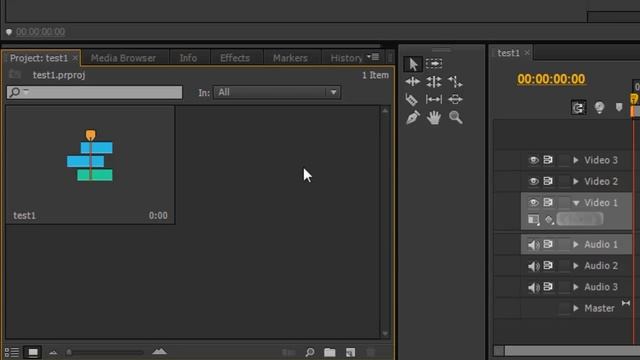
Task: Toggle sync lock on Video 3
Action: click(x=548, y=160)
